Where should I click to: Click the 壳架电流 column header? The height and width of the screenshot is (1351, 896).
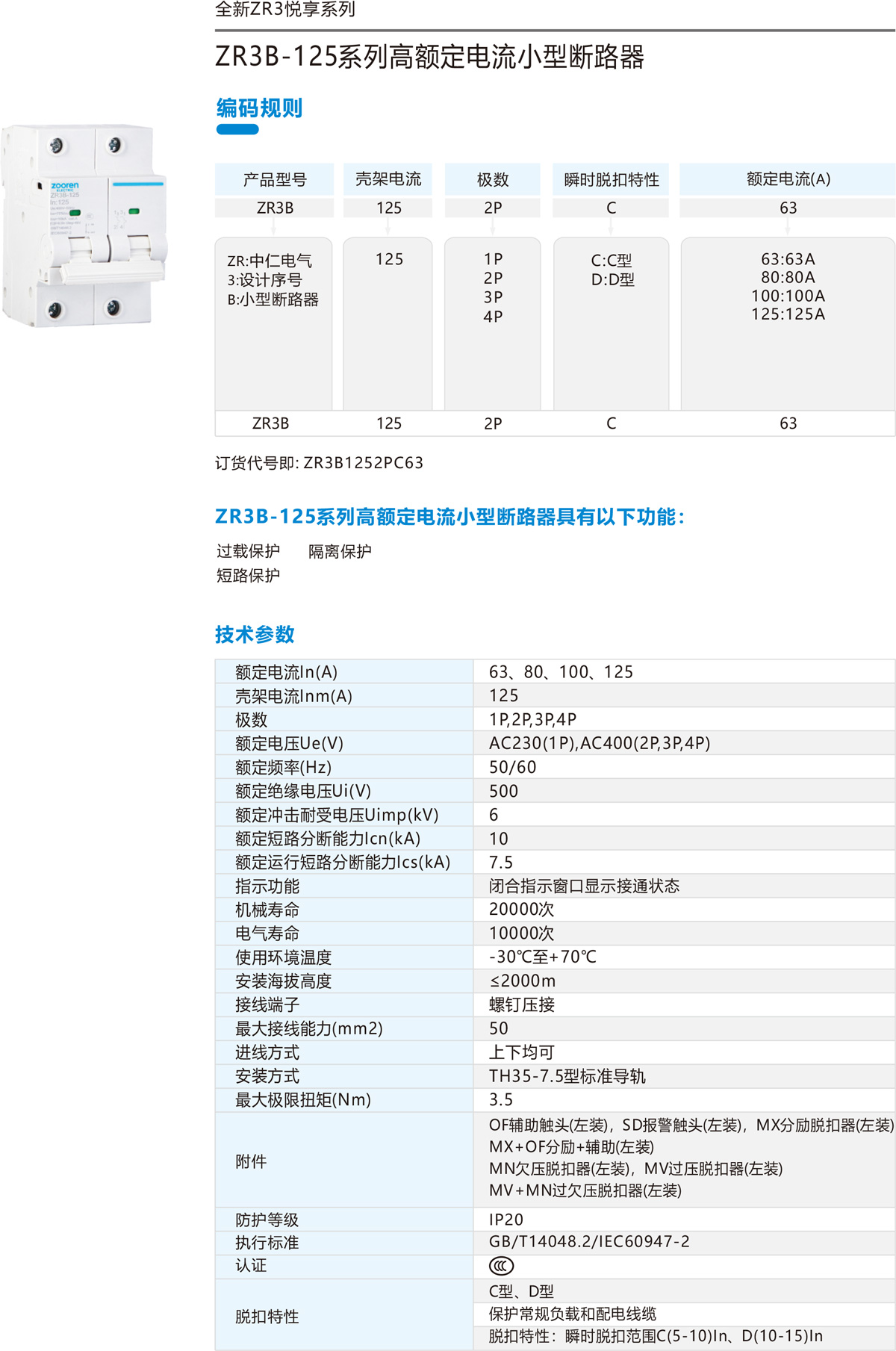coord(388,179)
